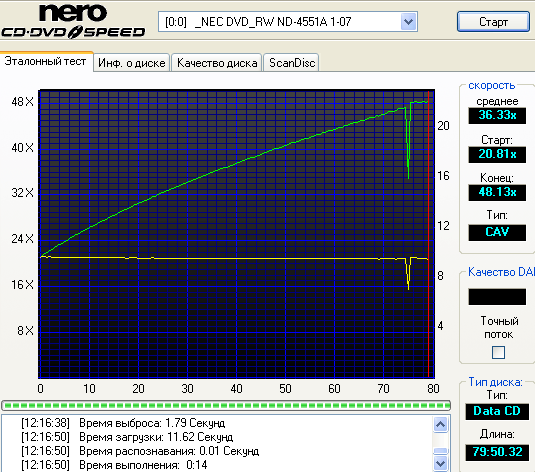Open the ScanDisc tab

(x=292, y=63)
